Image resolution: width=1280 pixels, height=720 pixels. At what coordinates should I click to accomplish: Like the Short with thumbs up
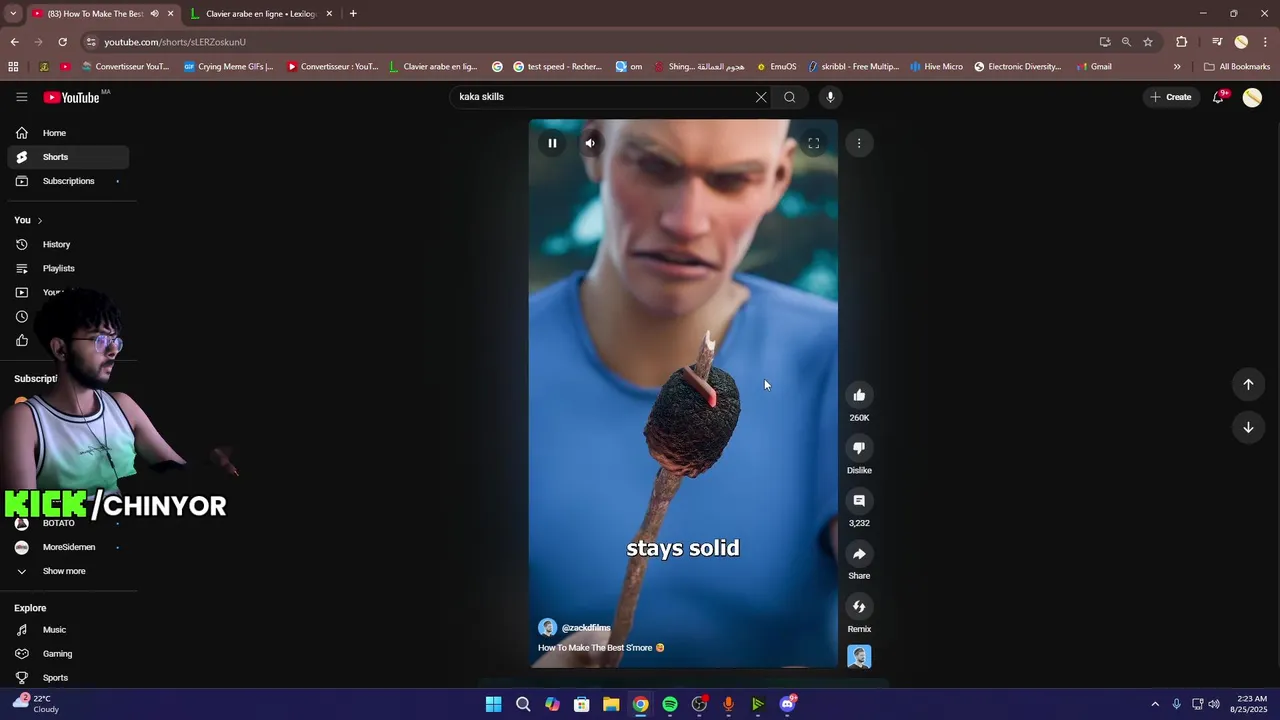859,395
